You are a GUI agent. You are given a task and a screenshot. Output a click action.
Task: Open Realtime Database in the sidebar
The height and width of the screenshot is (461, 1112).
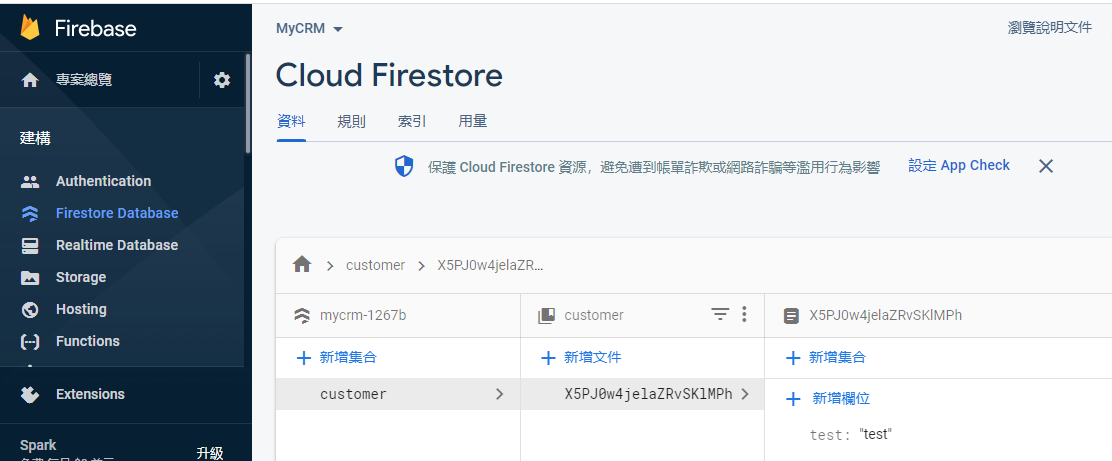117,245
